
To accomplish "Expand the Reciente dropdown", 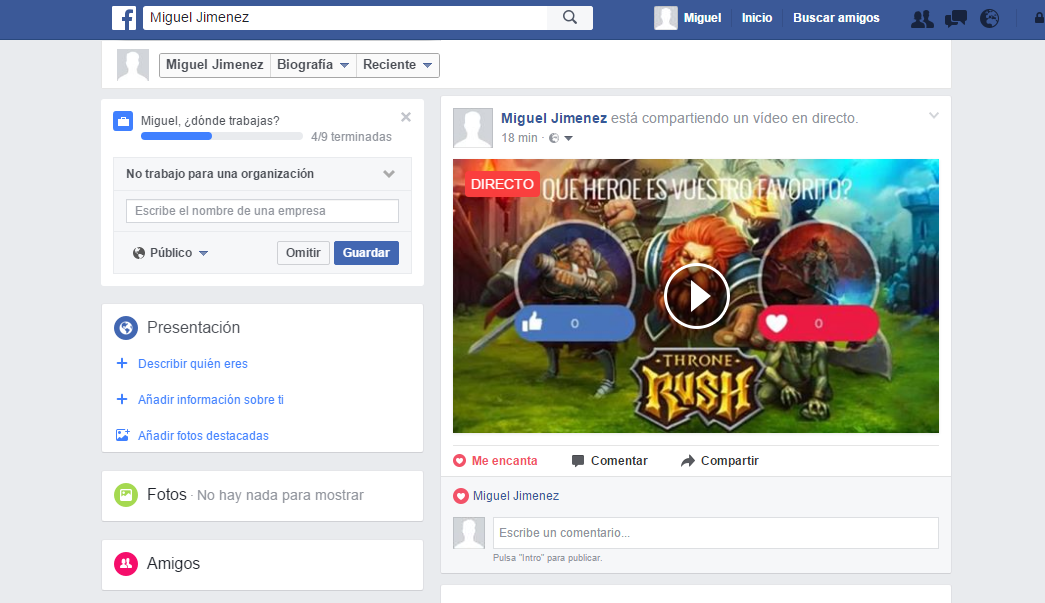I will point(398,65).
